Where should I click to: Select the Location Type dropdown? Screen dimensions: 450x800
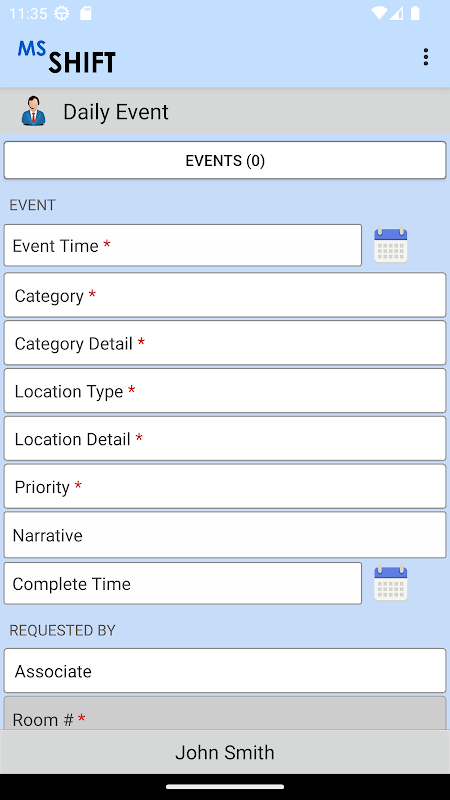(225, 391)
